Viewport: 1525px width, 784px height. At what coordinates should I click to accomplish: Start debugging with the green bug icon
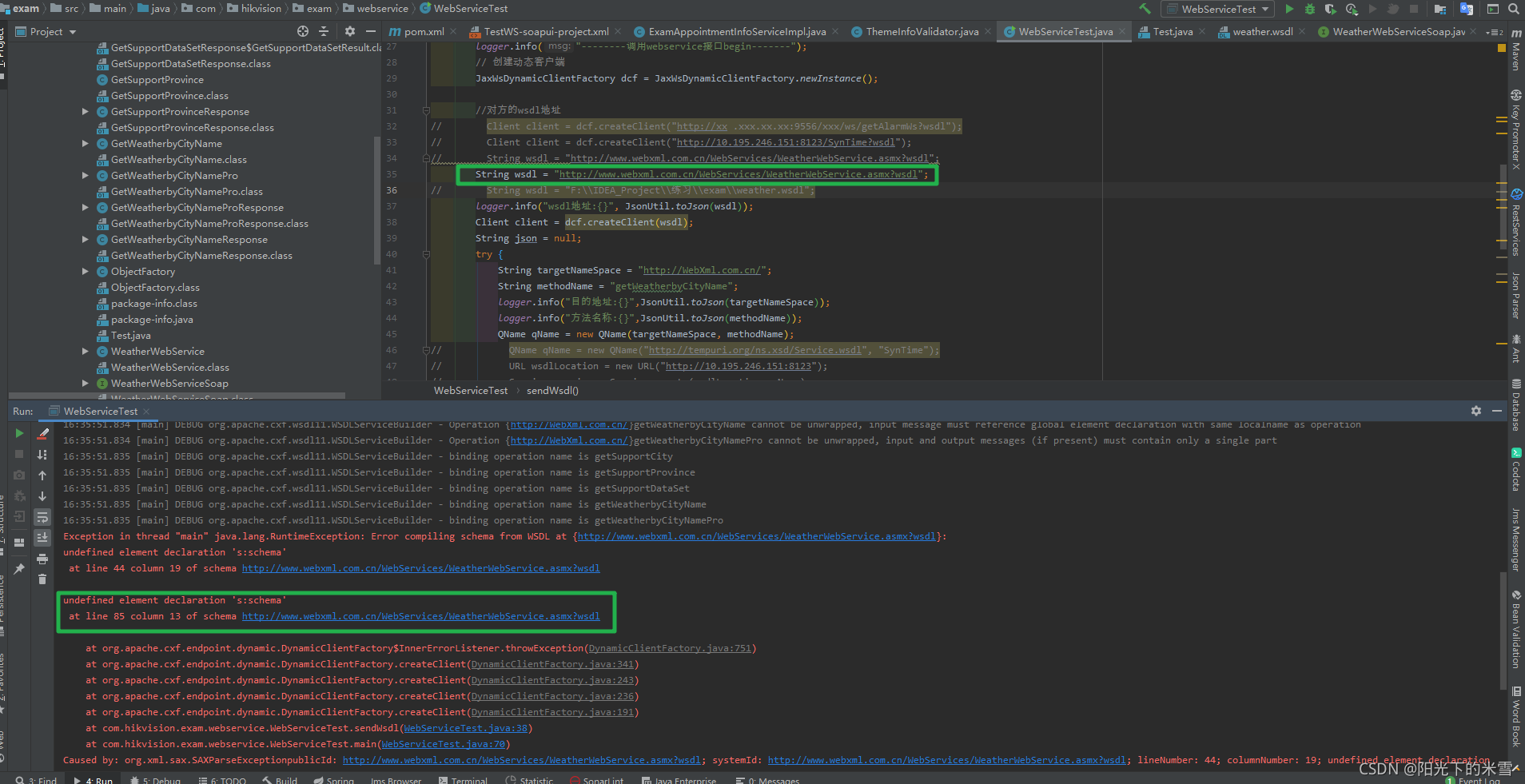tap(1310, 9)
